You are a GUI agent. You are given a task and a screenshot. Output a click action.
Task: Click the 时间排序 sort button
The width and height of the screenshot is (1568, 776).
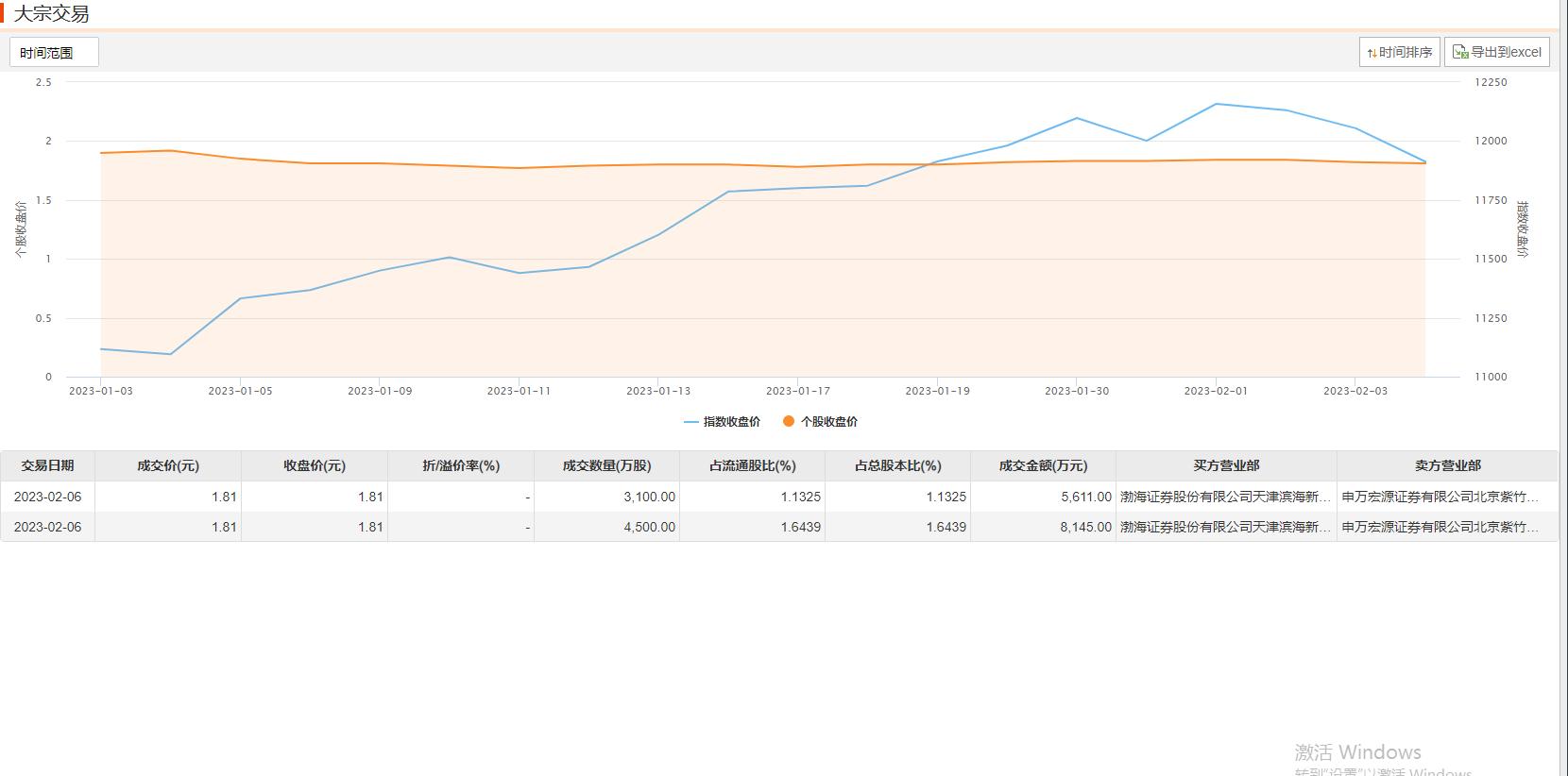[x=1399, y=53]
